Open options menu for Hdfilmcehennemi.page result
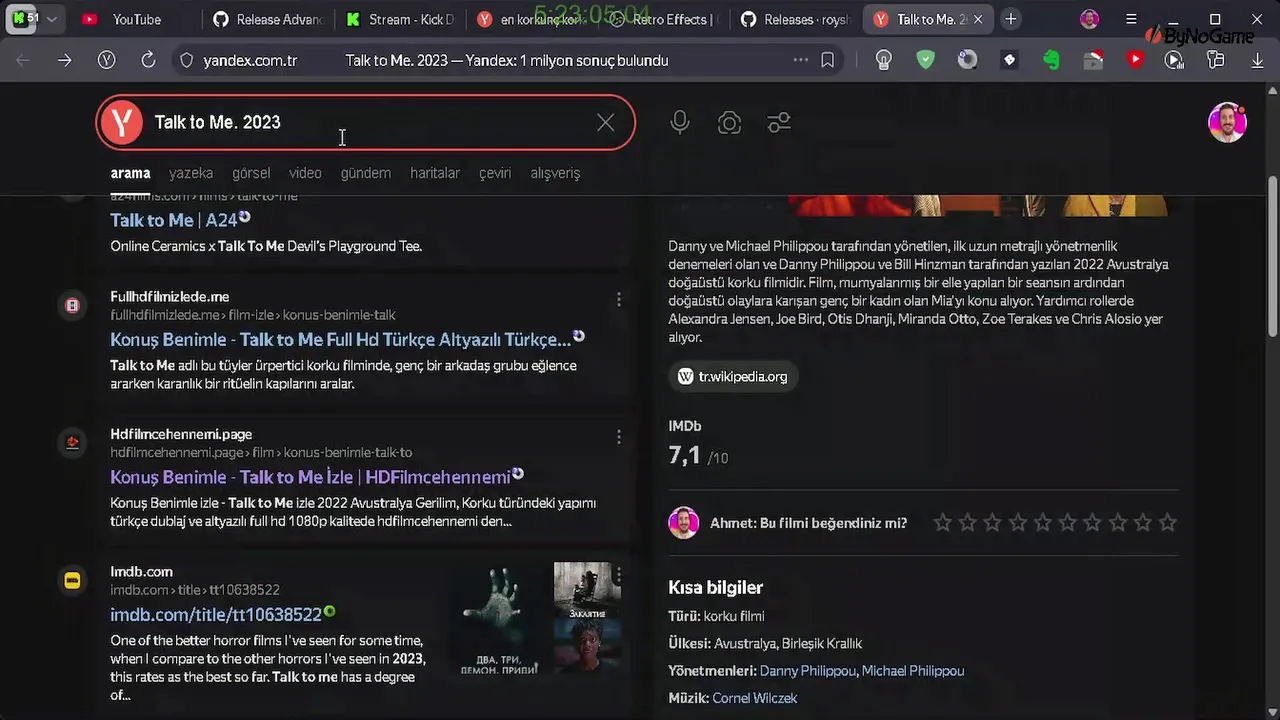This screenshot has height=720, width=1280. coord(618,437)
